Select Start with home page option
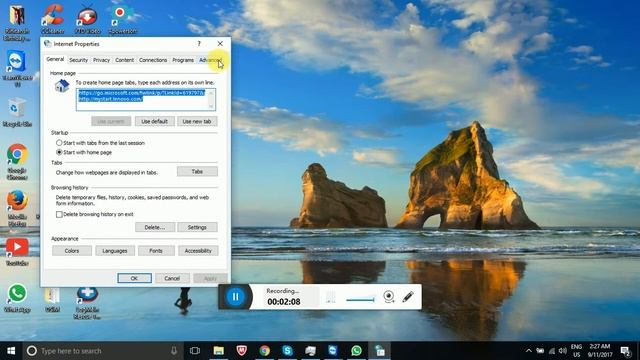Viewport: 640px width, 360px height. [x=59, y=152]
